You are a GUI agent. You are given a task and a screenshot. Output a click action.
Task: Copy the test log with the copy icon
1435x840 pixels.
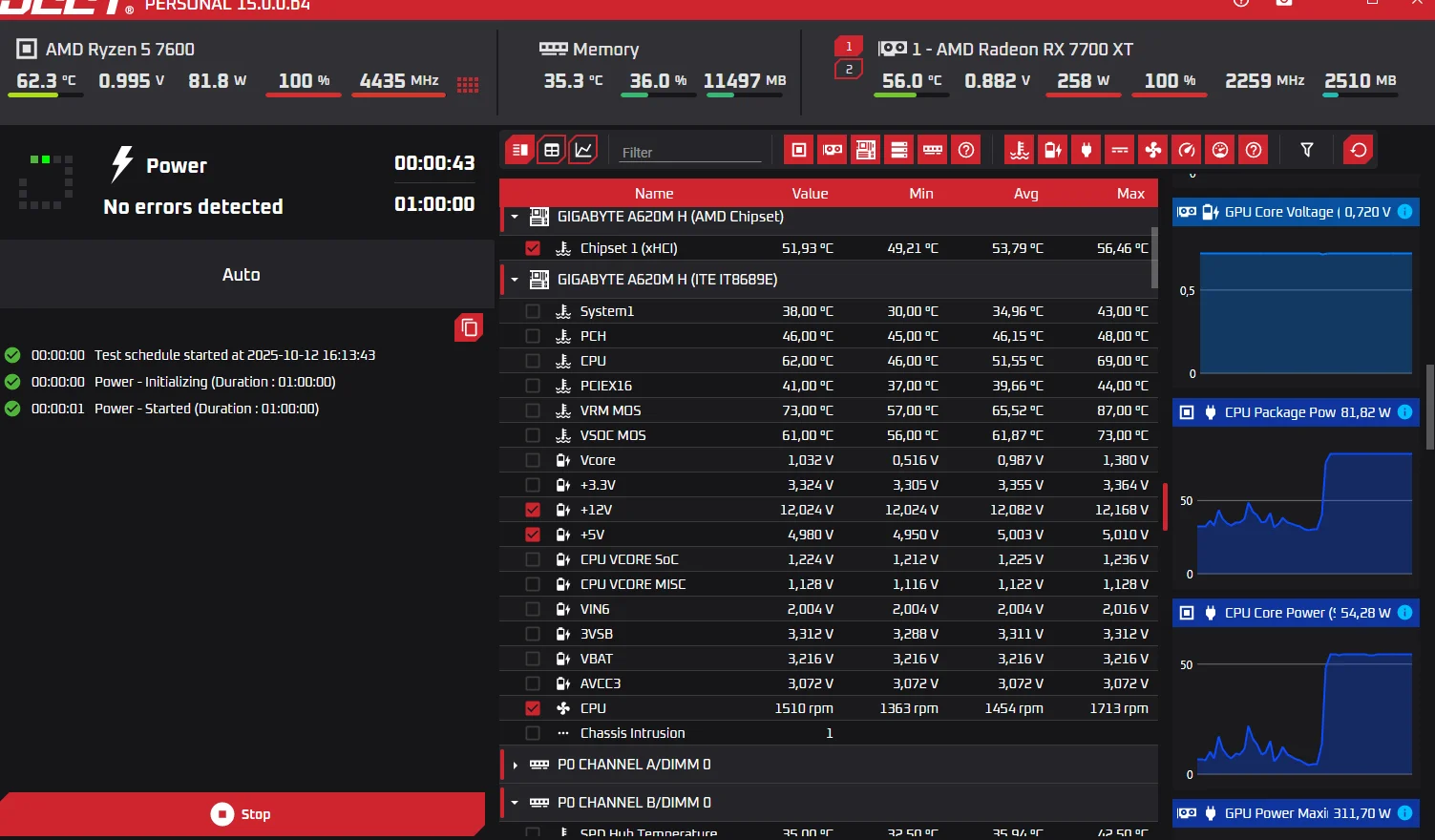pyautogui.click(x=469, y=327)
